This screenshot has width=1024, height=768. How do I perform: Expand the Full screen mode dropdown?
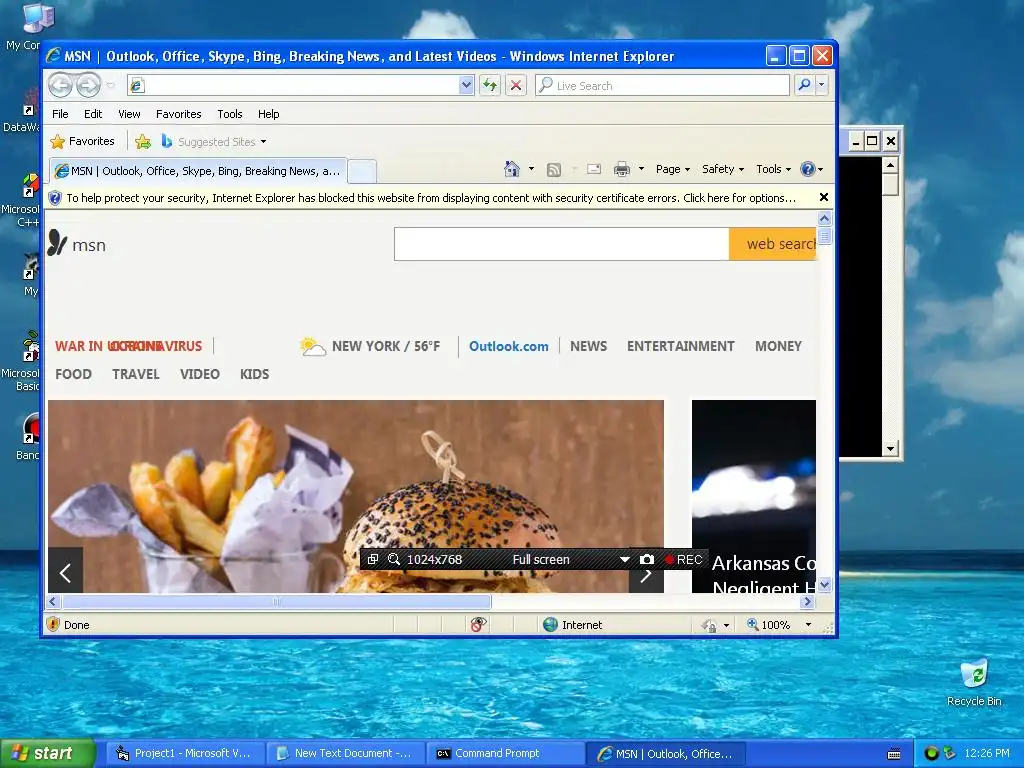point(625,560)
